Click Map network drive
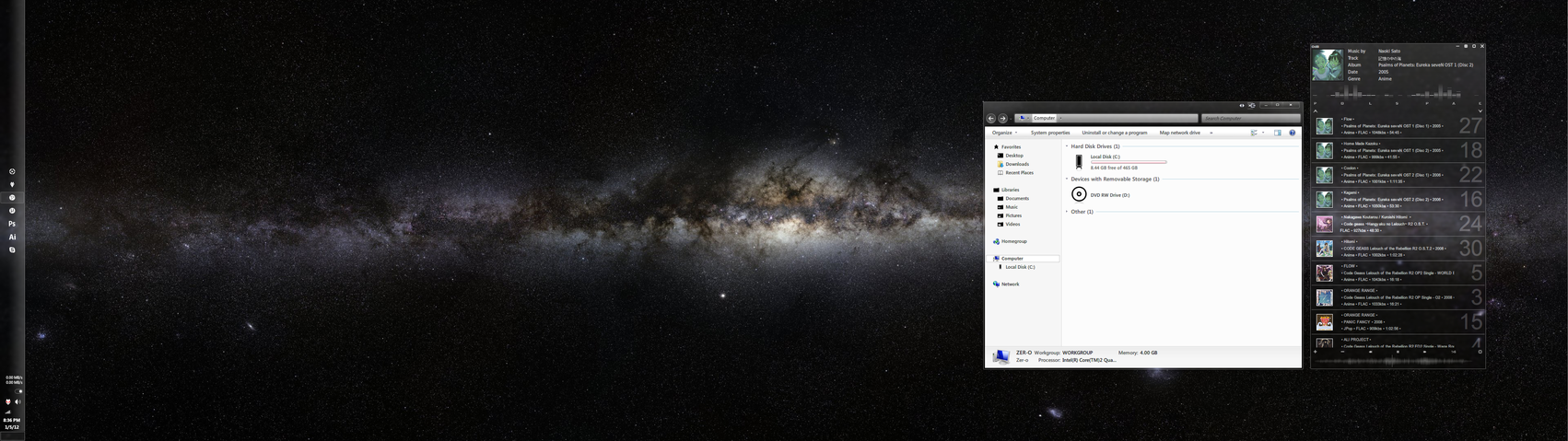The image size is (1568, 441). [x=1179, y=133]
